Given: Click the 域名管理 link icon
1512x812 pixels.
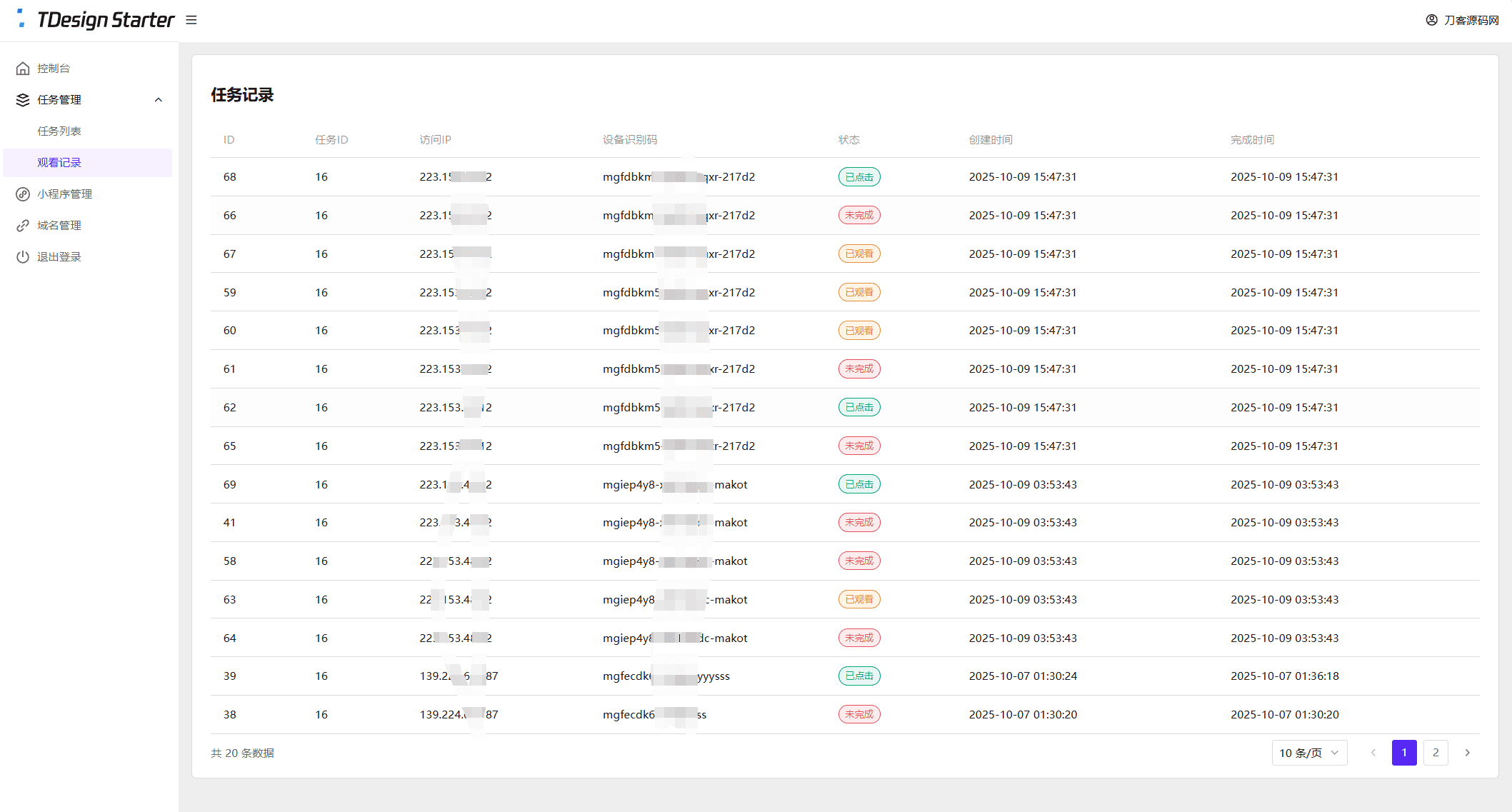Looking at the screenshot, I should coord(23,226).
